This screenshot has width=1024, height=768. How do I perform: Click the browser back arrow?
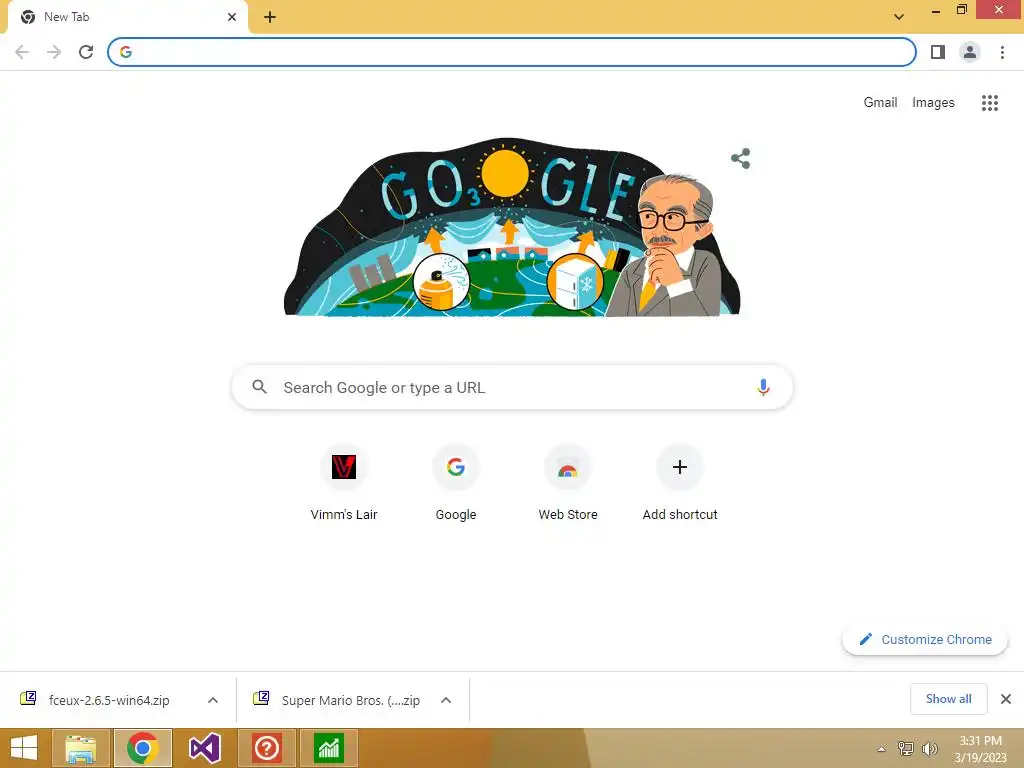[22, 52]
